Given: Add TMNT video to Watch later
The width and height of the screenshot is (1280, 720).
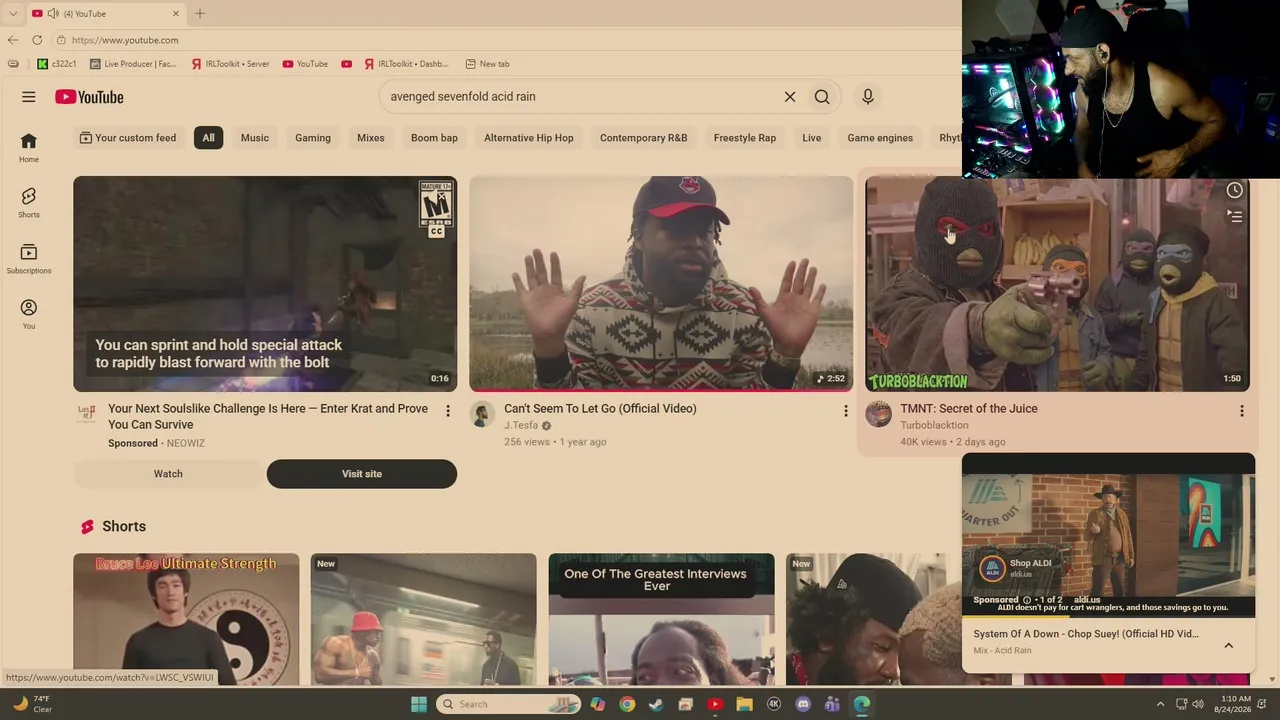Looking at the screenshot, I should (x=1235, y=191).
